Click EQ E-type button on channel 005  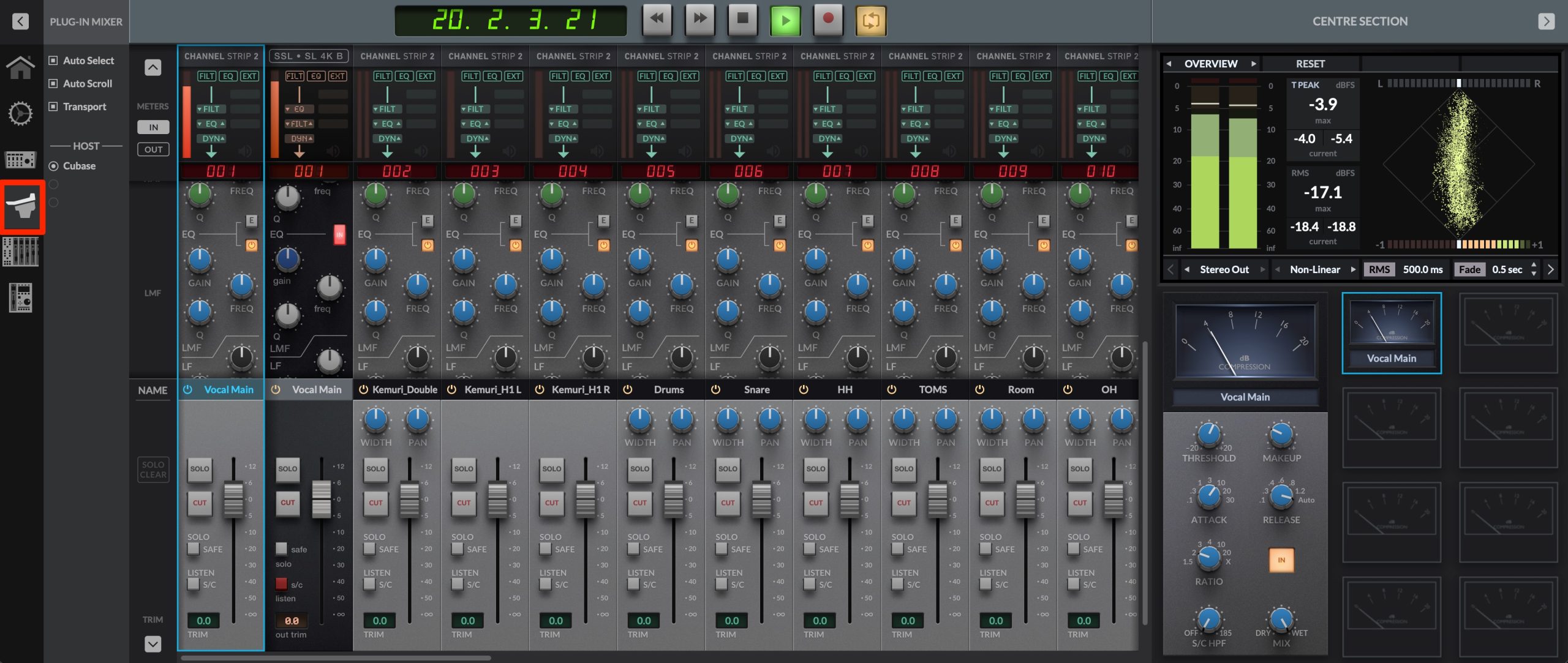pyautogui.click(x=692, y=220)
